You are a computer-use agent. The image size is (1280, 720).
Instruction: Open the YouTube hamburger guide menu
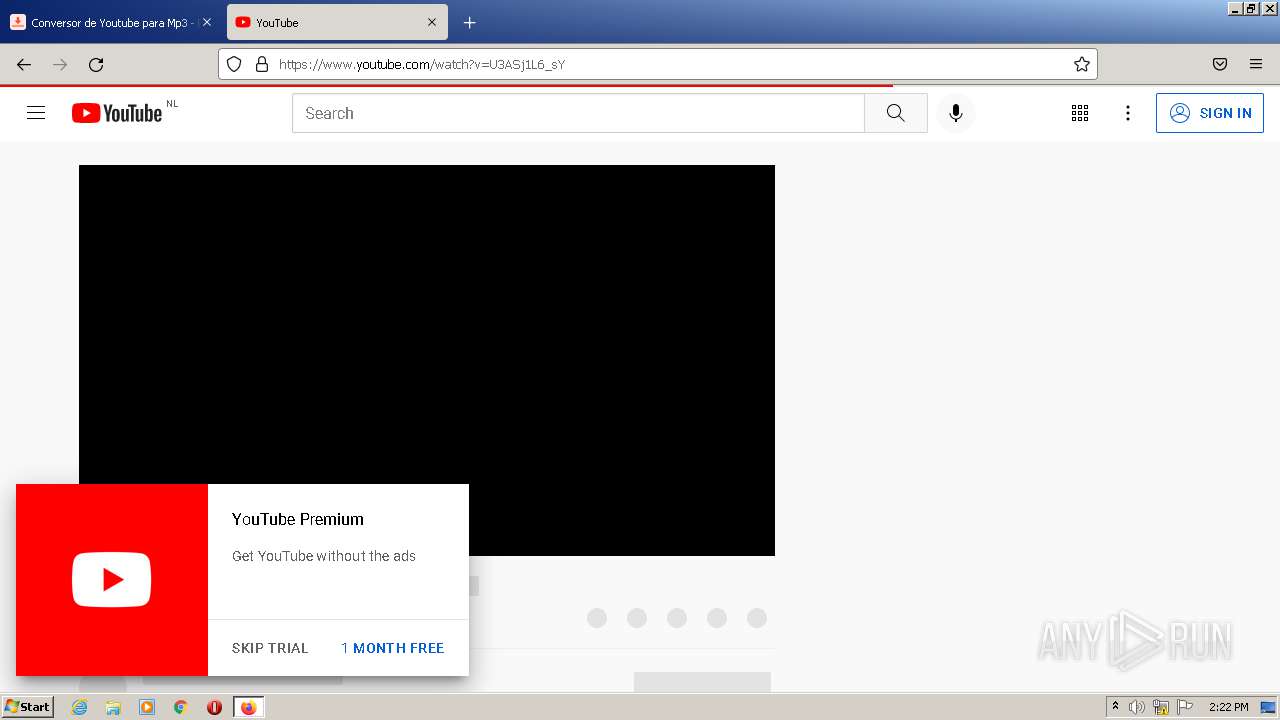[36, 113]
